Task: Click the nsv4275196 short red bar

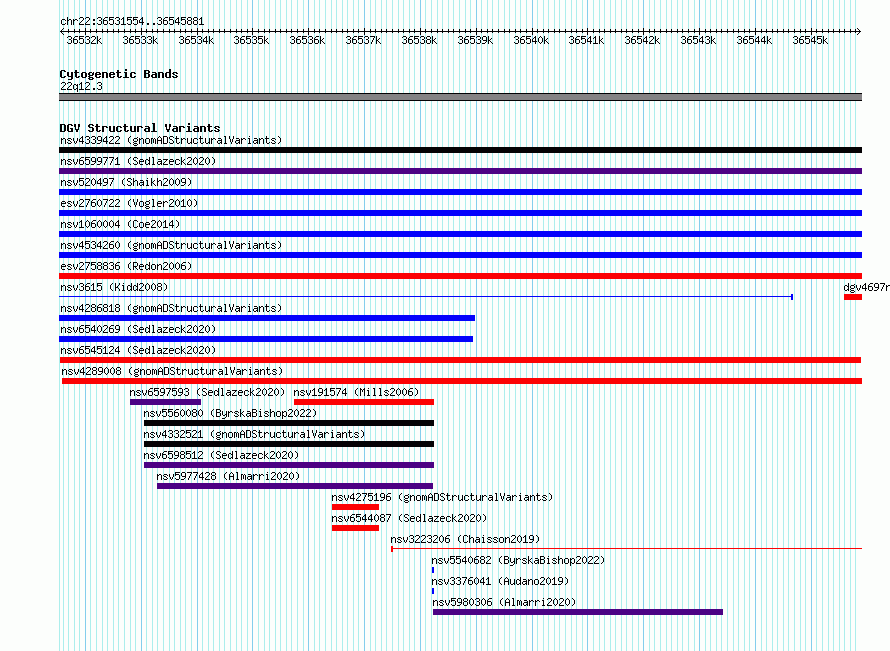Action: tap(355, 507)
